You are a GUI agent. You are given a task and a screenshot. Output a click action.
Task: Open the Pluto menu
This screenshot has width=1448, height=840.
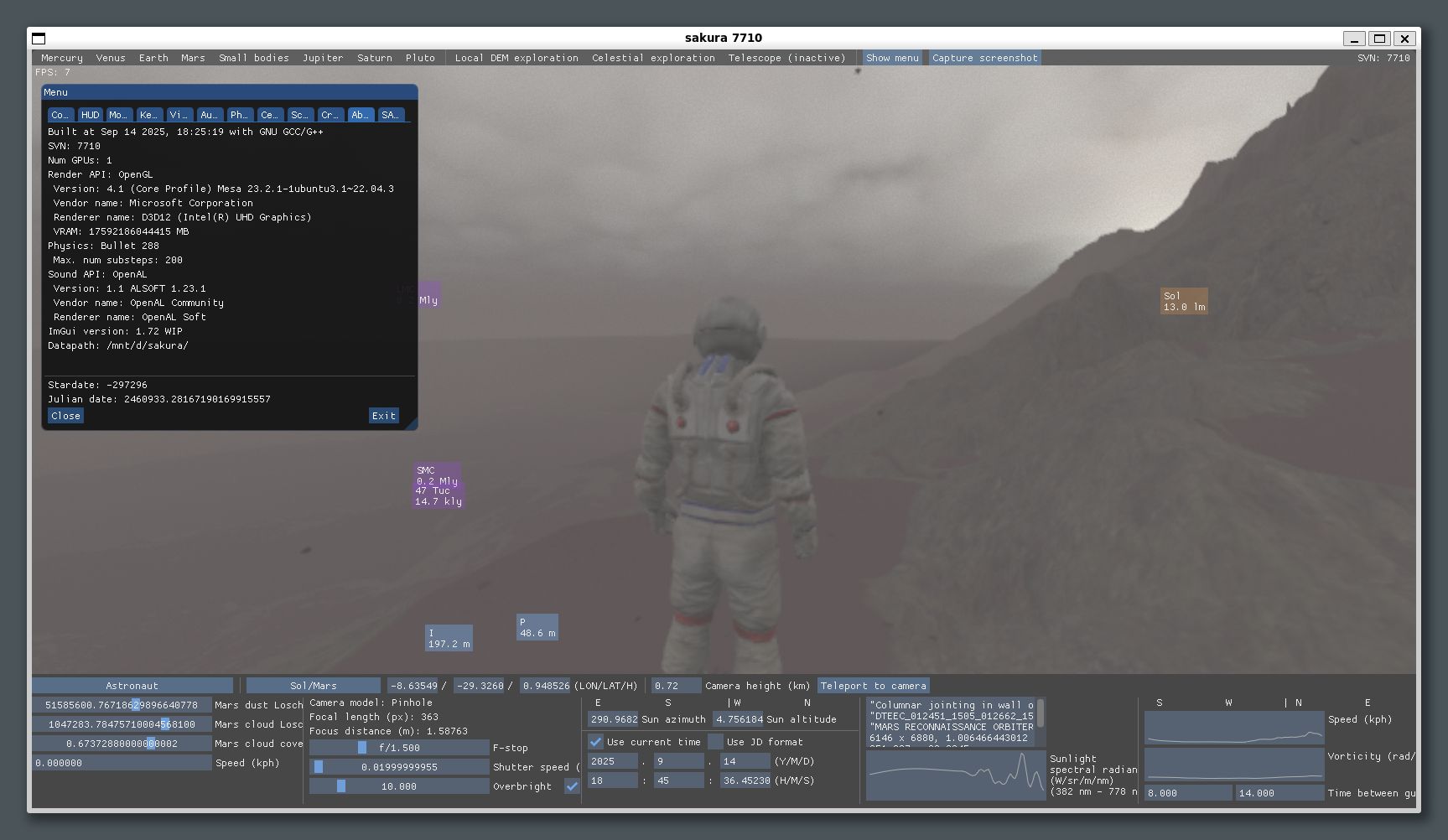click(x=420, y=58)
